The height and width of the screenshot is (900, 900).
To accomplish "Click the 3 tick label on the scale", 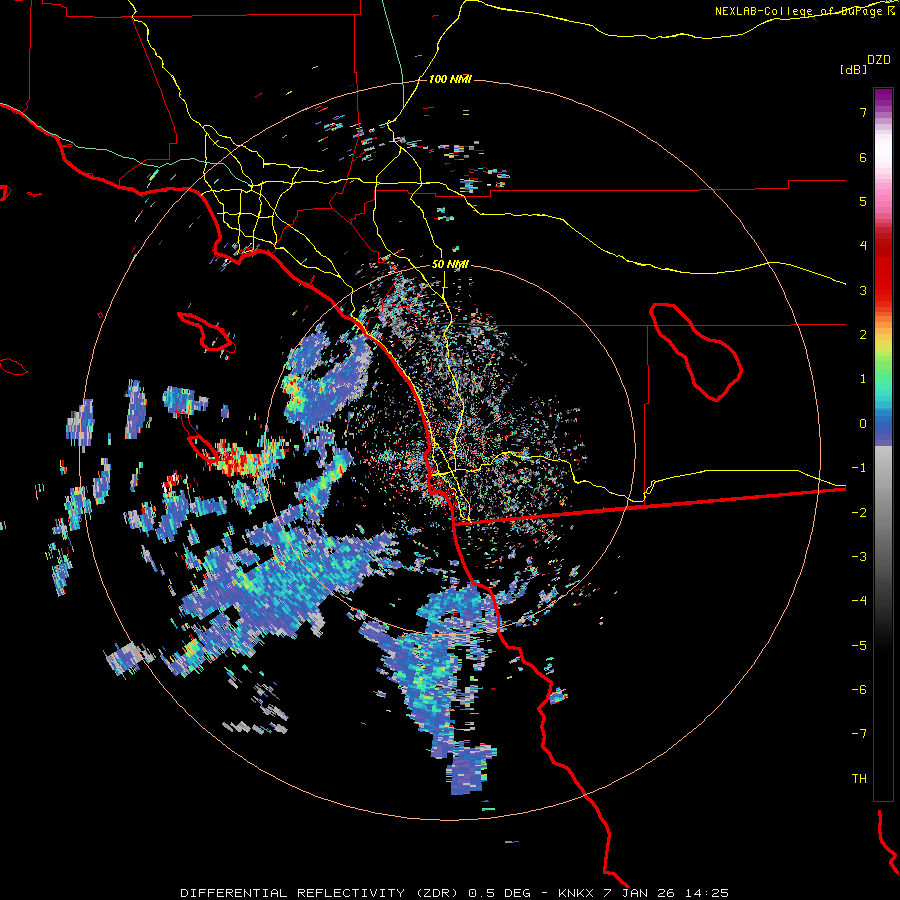I will [863, 290].
